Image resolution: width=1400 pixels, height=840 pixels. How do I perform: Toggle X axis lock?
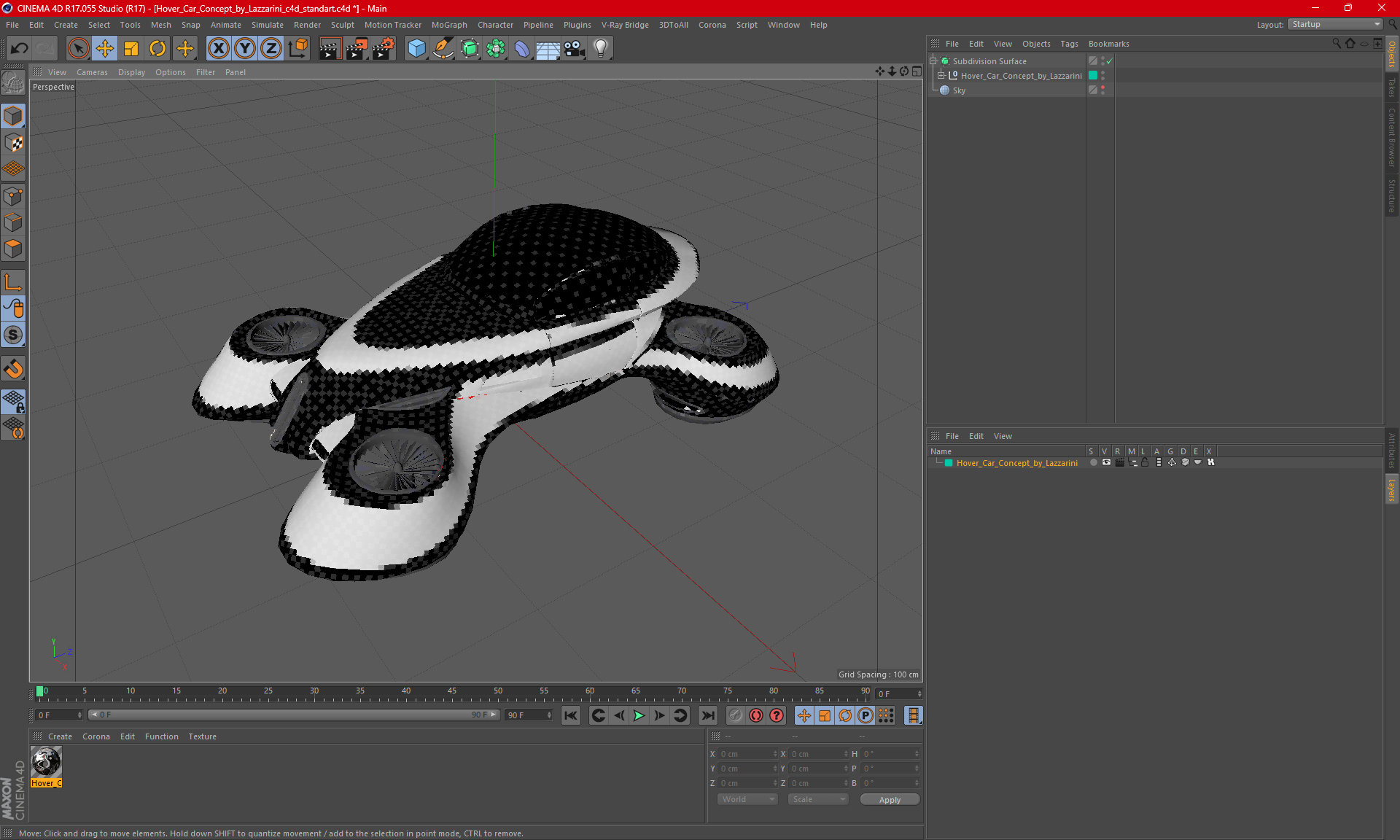point(218,48)
